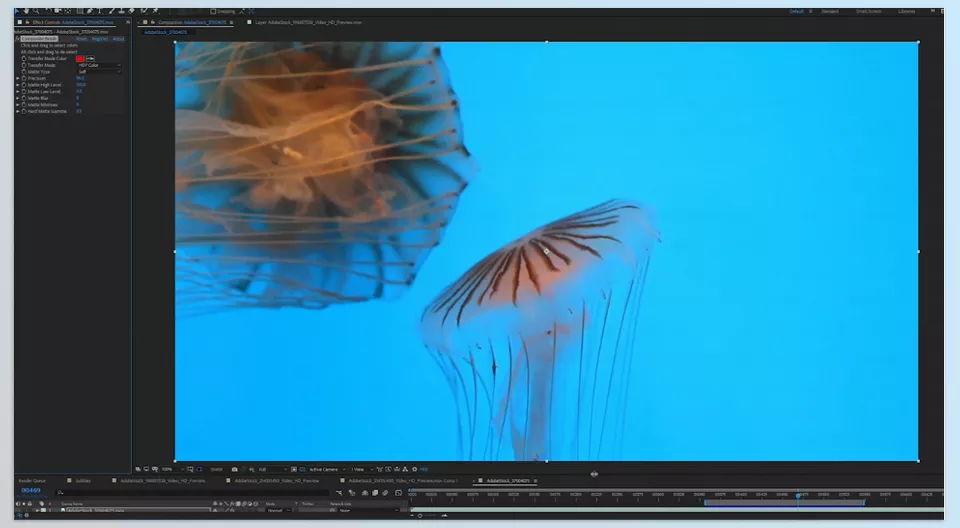
Task: Select the Clone Stamp tool
Action: point(121,11)
